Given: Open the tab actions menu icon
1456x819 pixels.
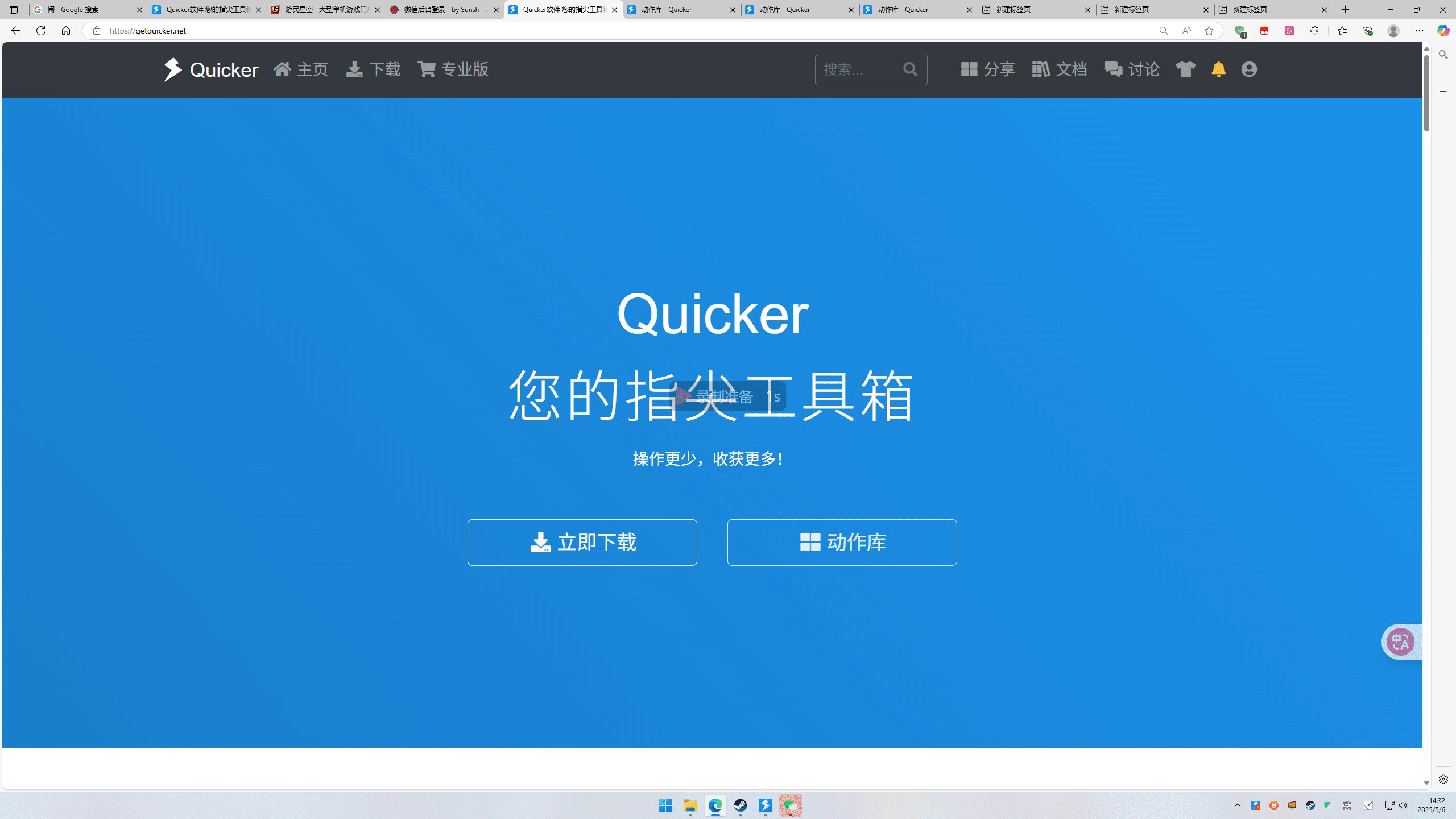Looking at the screenshot, I should (14, 10).
